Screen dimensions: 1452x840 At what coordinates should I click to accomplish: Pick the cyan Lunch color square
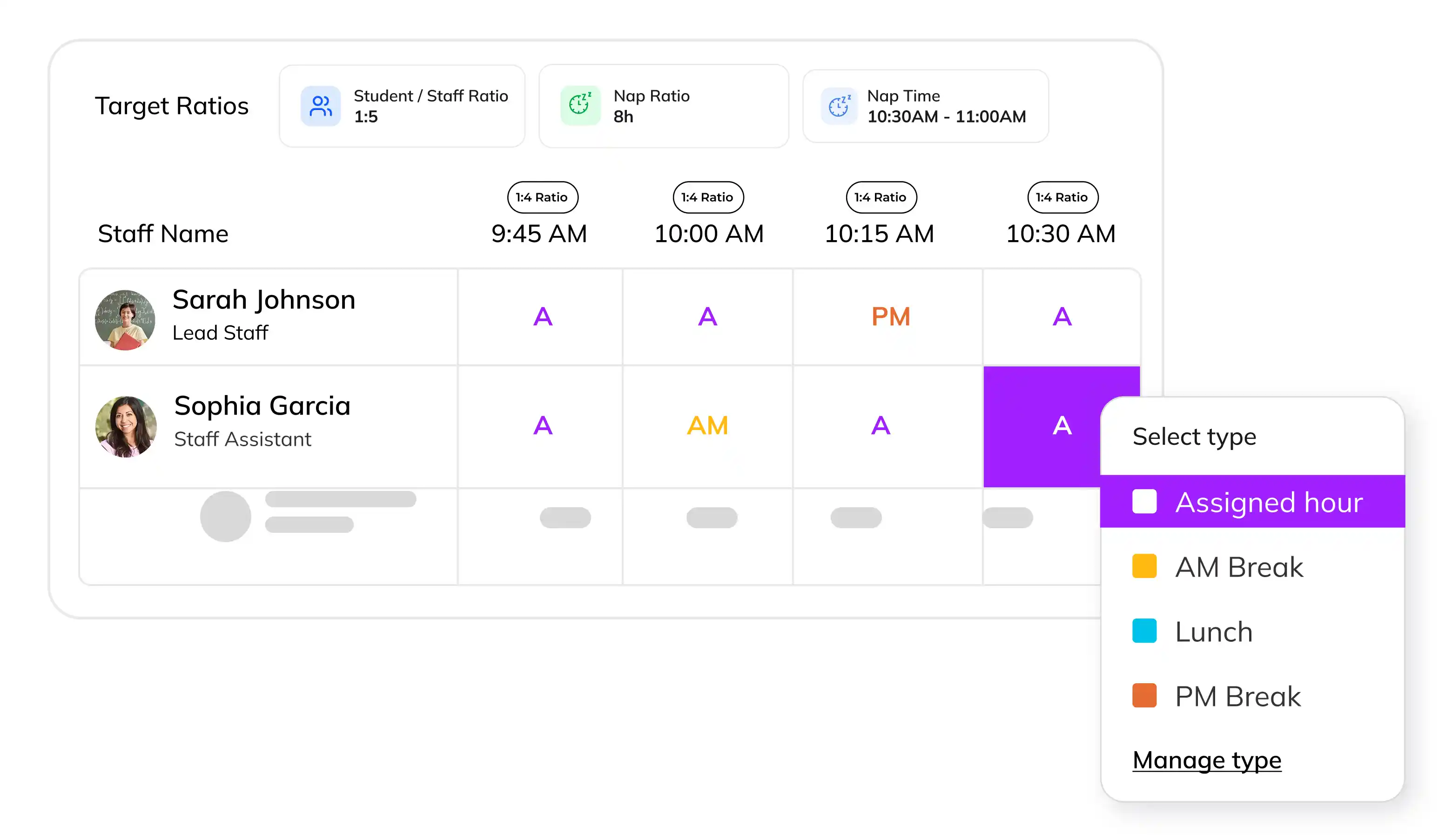[1144, 631]
